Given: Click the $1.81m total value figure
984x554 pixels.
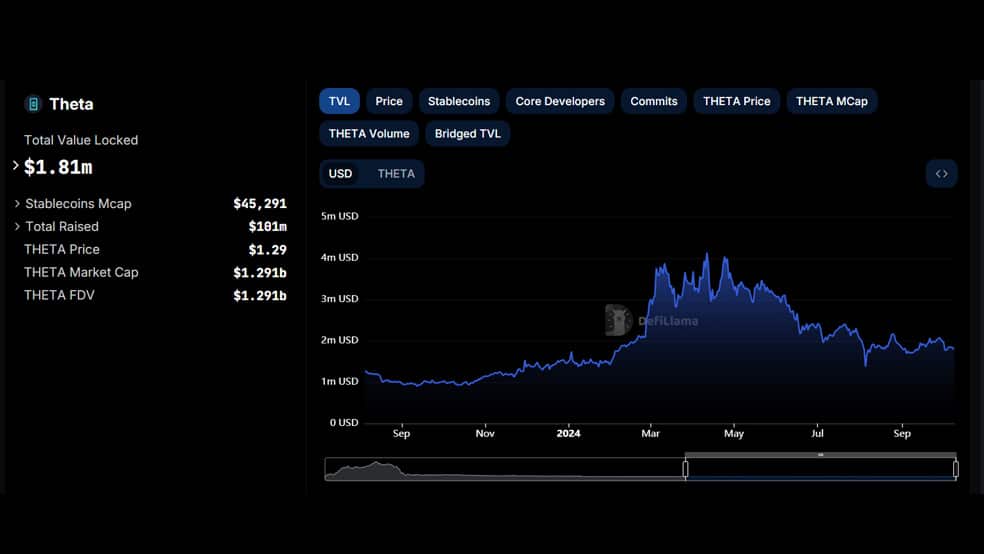Looking at the screenshot, I should coord(58,167).
